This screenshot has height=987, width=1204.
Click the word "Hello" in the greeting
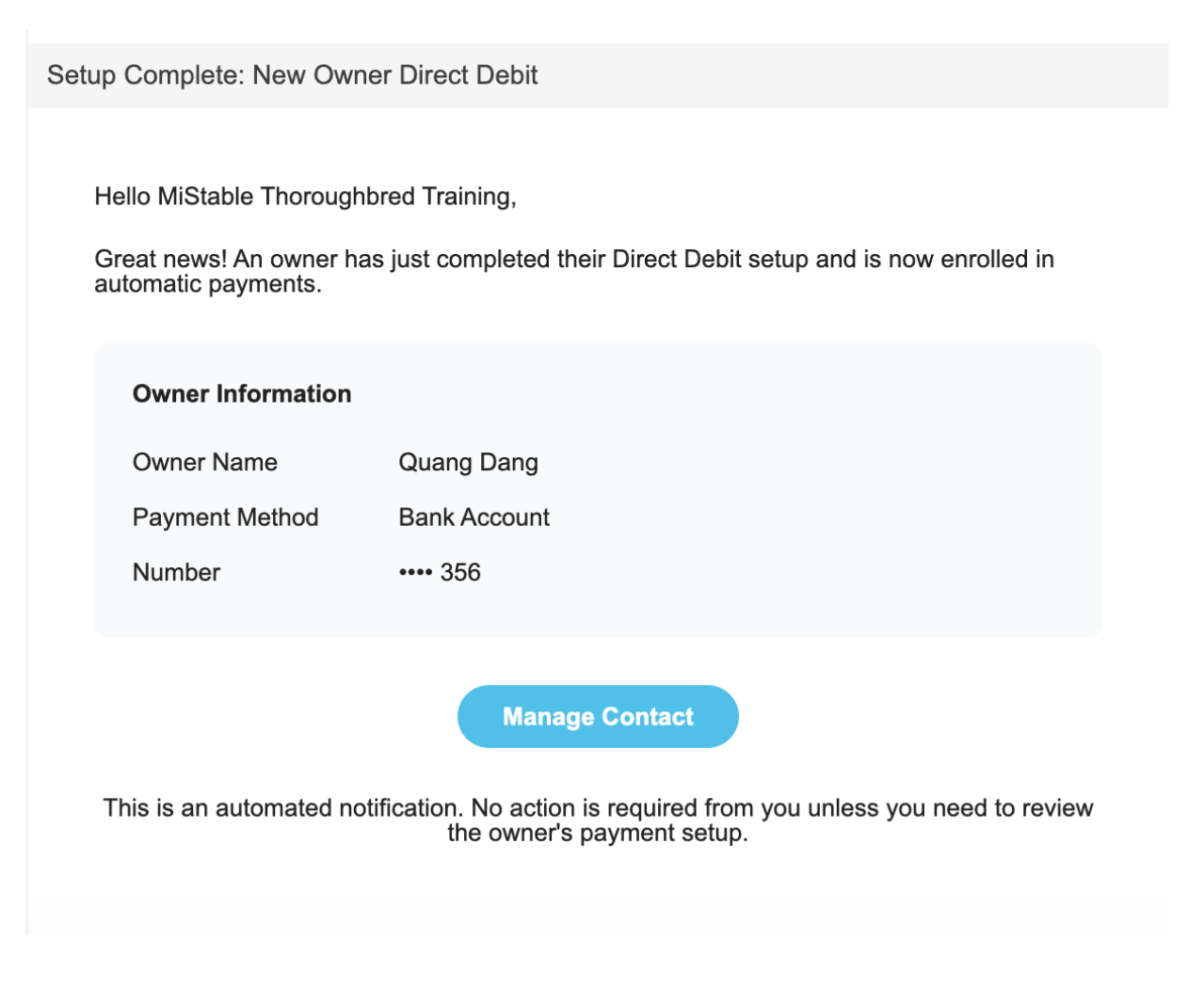(122, 197)
